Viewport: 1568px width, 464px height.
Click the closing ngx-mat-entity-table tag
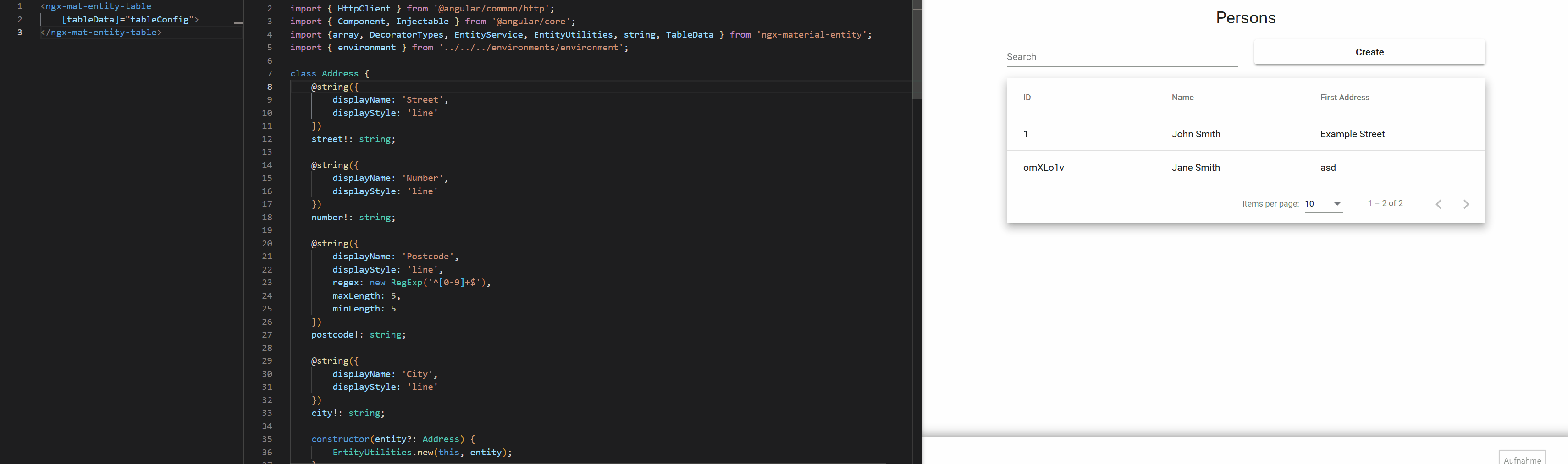coord(101,32)
